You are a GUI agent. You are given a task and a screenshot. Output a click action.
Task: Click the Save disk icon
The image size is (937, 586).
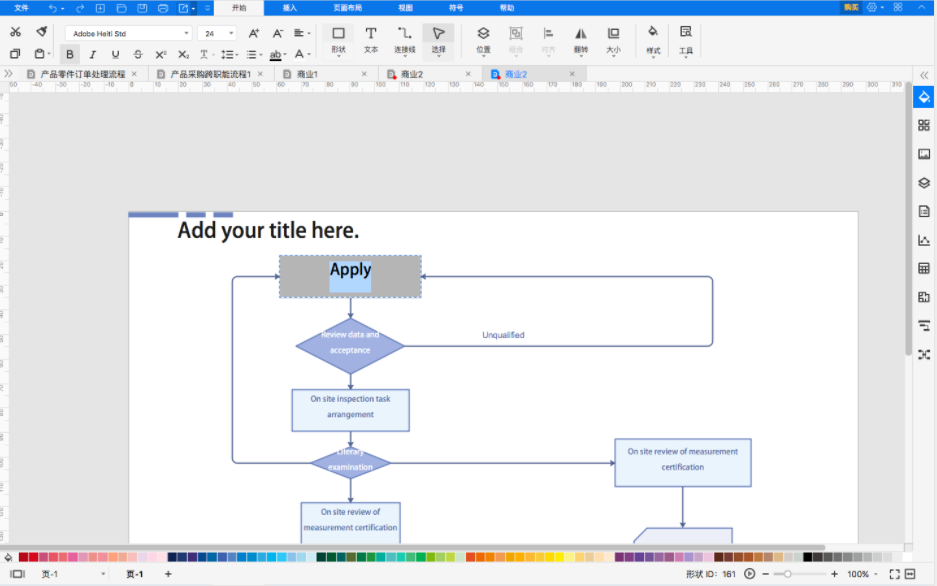[x=142, y=8]
